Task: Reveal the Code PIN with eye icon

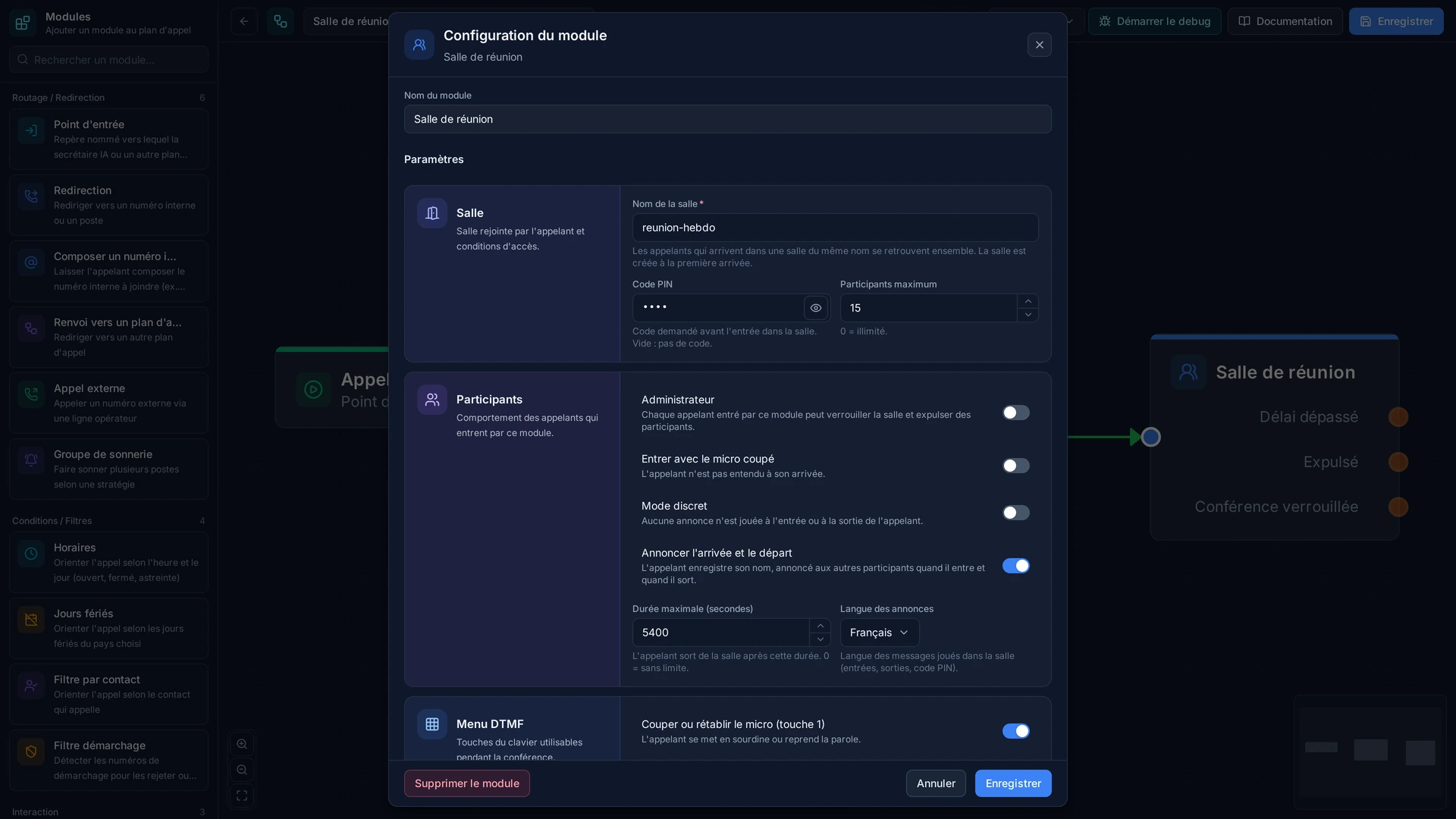Action: [816, 308]
